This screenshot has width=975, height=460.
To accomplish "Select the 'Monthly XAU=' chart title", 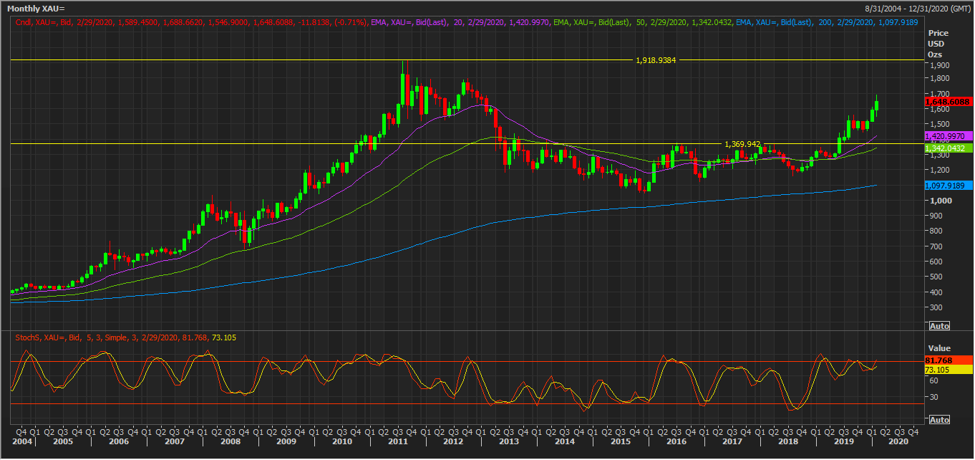I will coord(35,9).
